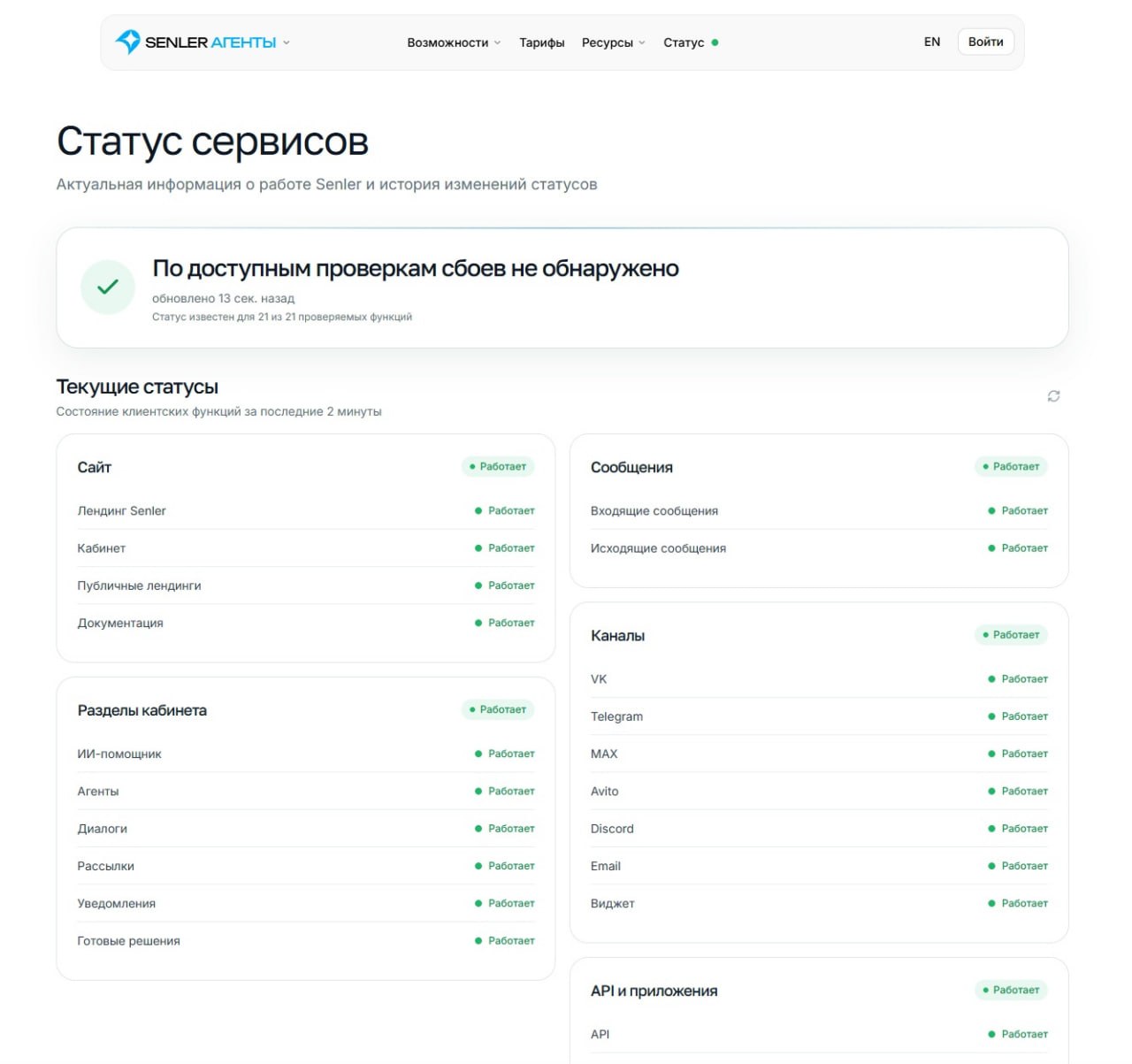Select the "Рассылки" row label
1132x1064 pixels.
coord(106,866)
